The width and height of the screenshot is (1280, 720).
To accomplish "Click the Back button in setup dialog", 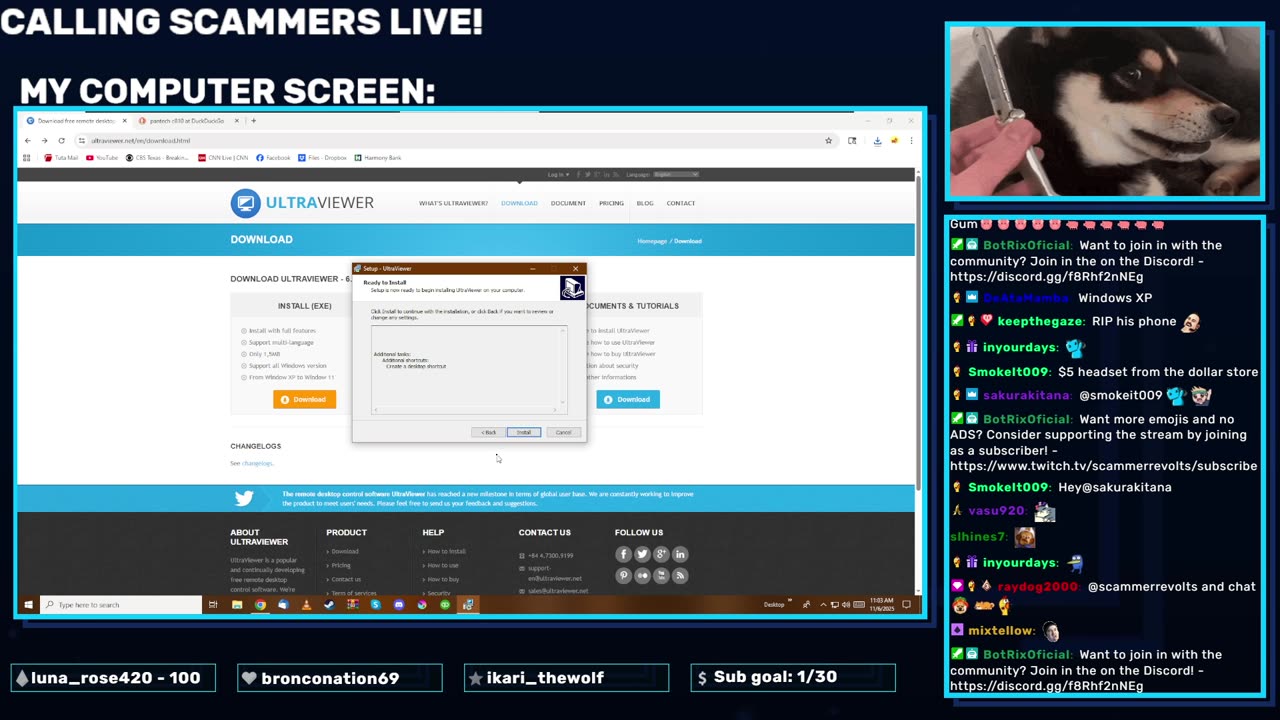I will coord(488,432).
